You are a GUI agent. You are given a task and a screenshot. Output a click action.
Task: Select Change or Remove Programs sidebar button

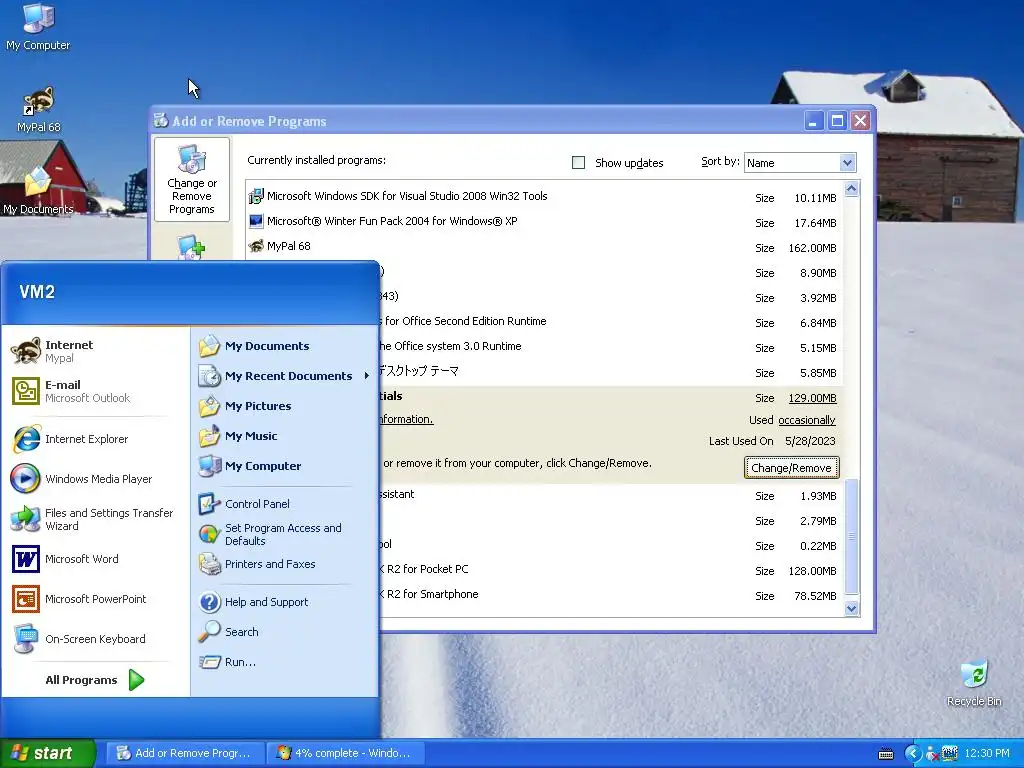coord(192,180)
